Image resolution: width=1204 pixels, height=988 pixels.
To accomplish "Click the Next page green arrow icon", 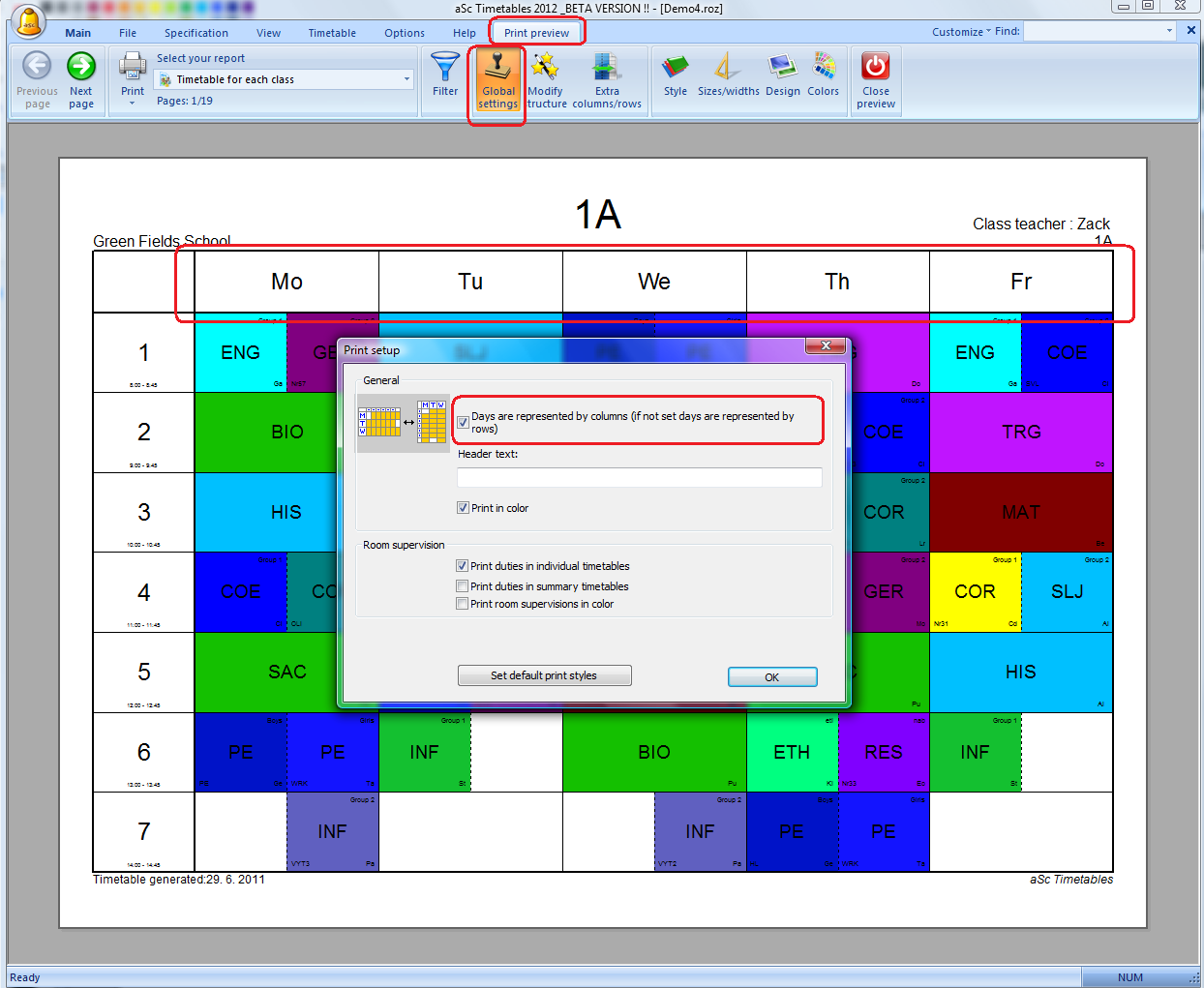I will pyautogui.click(x=81, y=67).
